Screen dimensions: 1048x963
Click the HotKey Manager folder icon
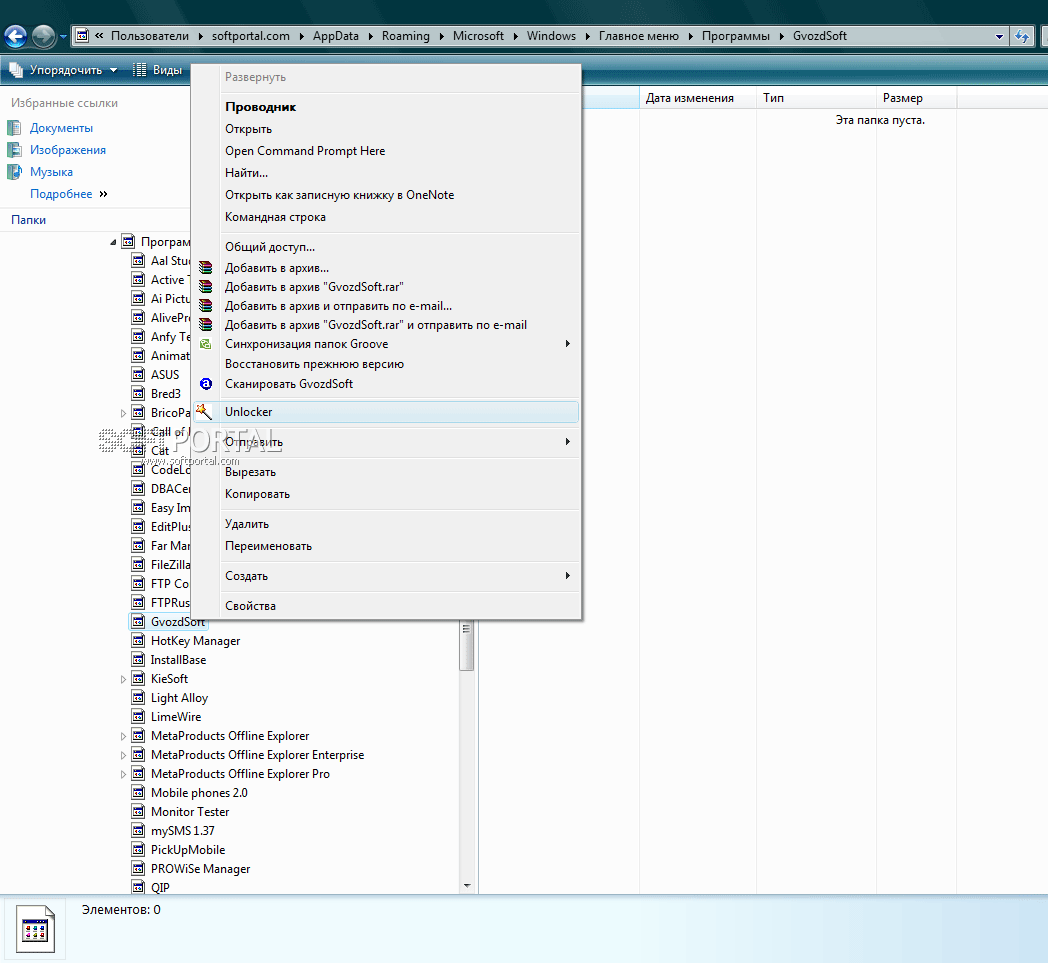(138, 640)
